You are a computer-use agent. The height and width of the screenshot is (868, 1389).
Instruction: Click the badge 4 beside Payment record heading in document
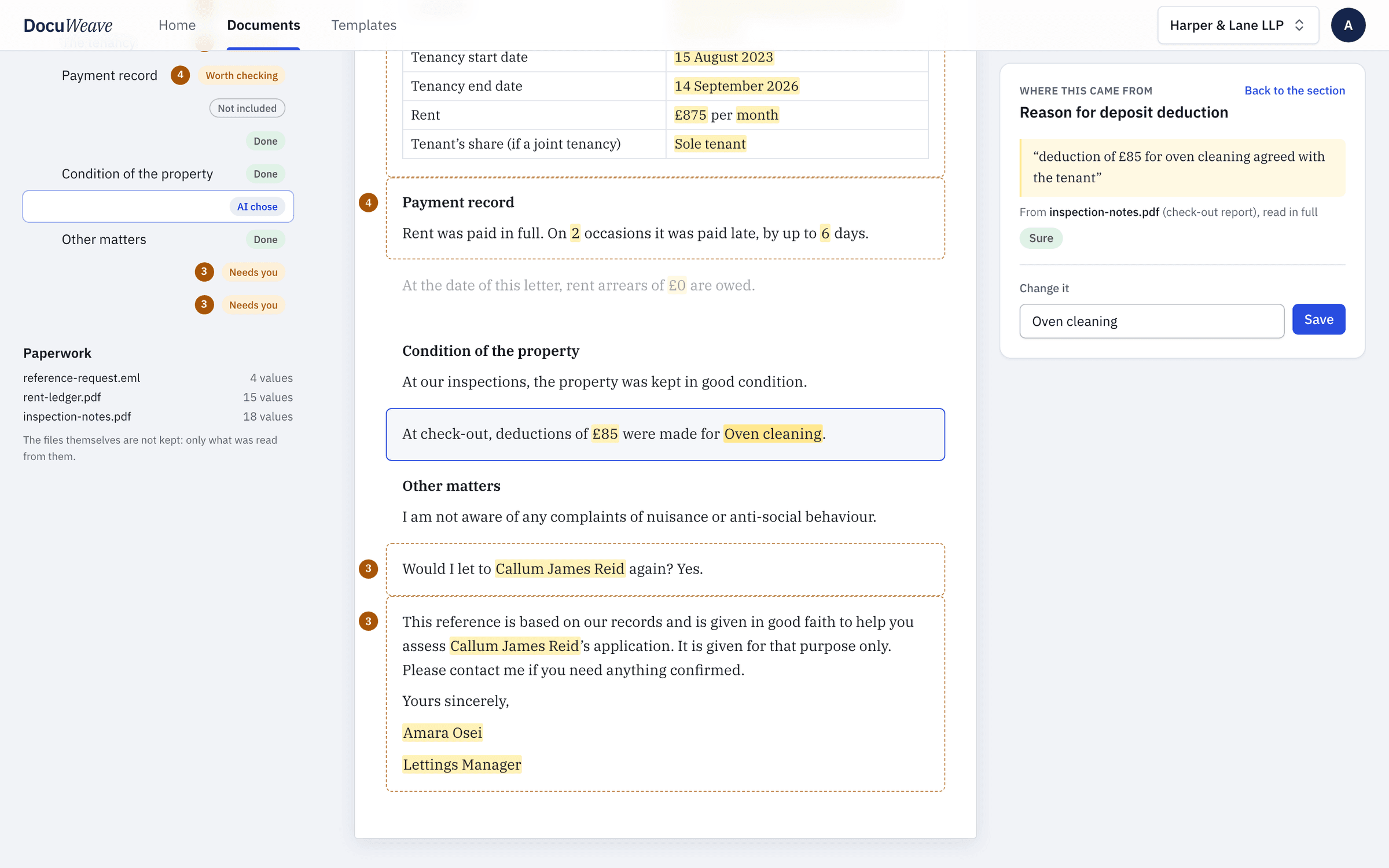(x=368, y=203)
